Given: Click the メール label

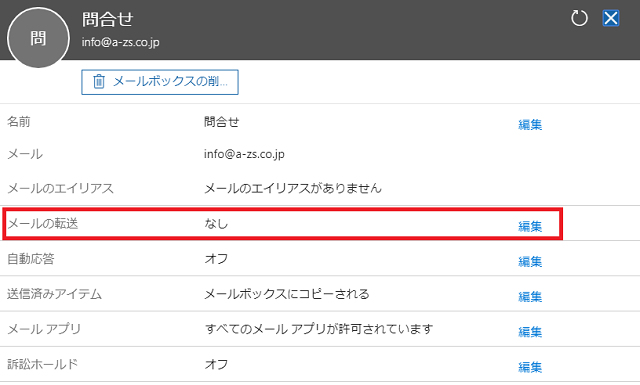Looking at the screenshot, I should click(x=25, y=154).
